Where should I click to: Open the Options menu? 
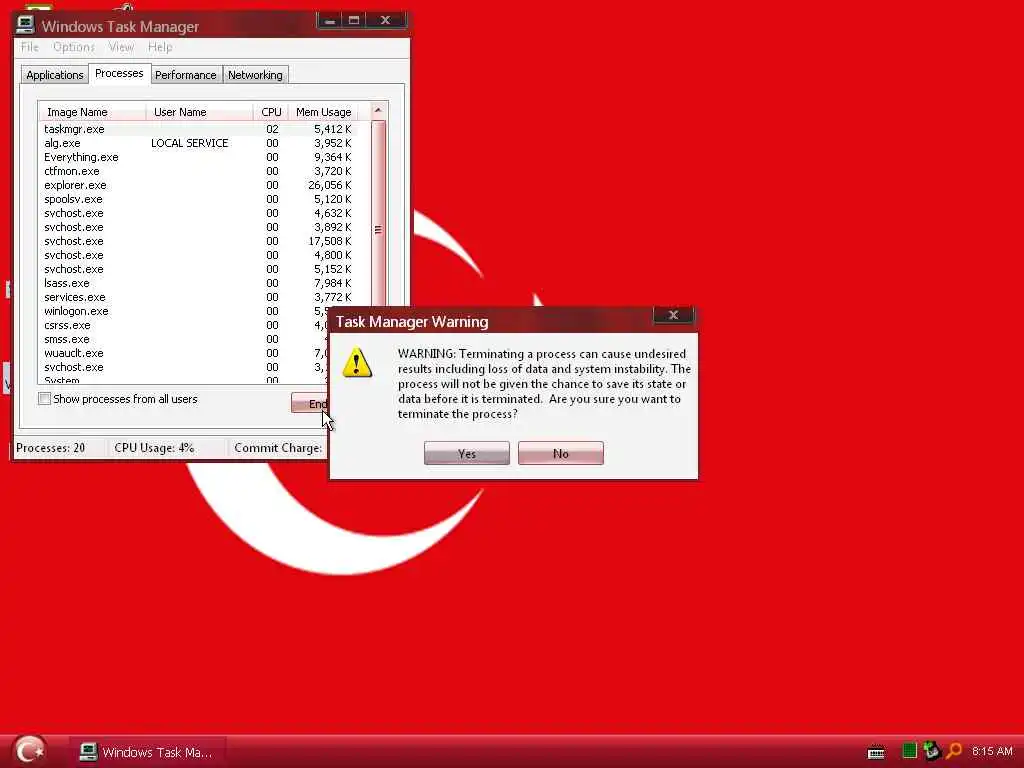[74, 47]
